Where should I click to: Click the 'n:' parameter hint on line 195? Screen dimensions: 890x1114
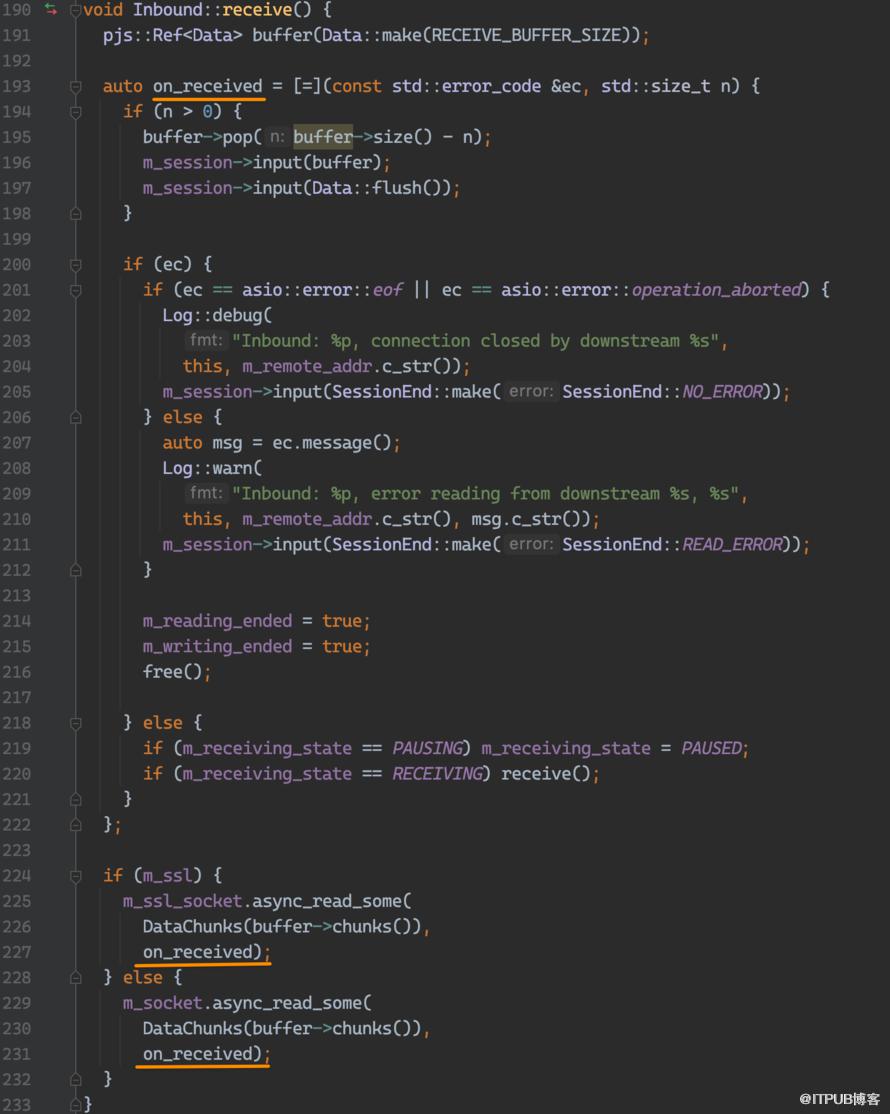click(277, 136)
